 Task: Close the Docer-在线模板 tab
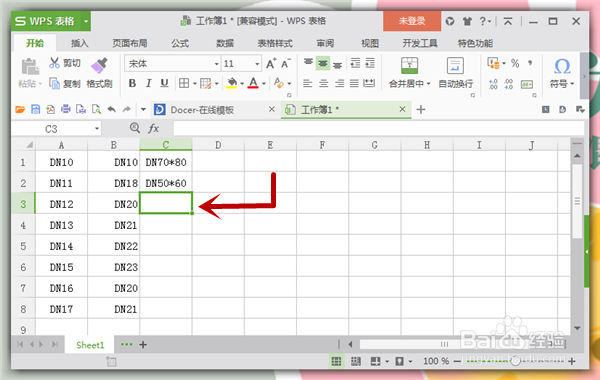coord(272,109)
